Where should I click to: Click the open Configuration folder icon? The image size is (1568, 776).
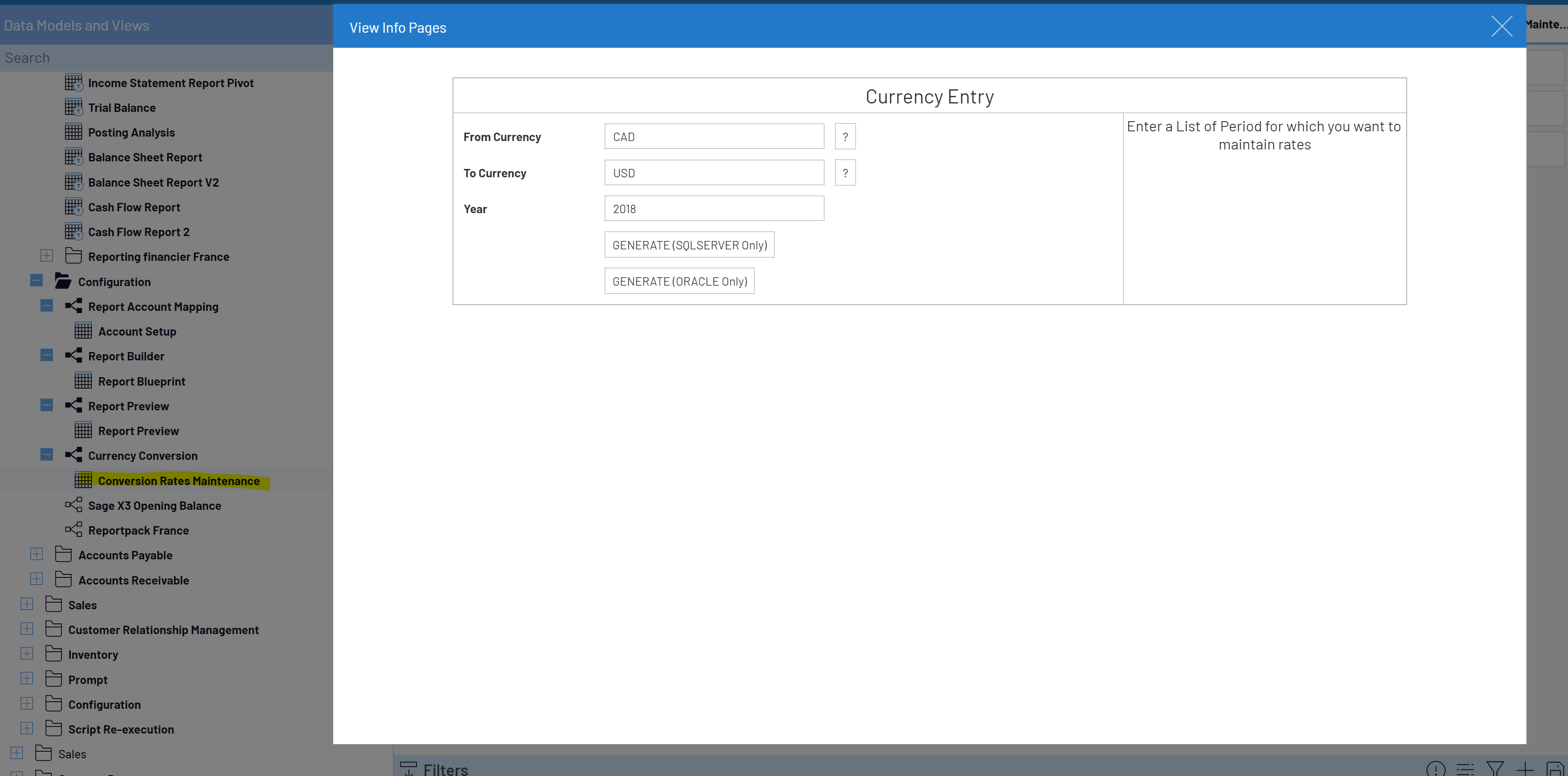(x=63, y=281)
